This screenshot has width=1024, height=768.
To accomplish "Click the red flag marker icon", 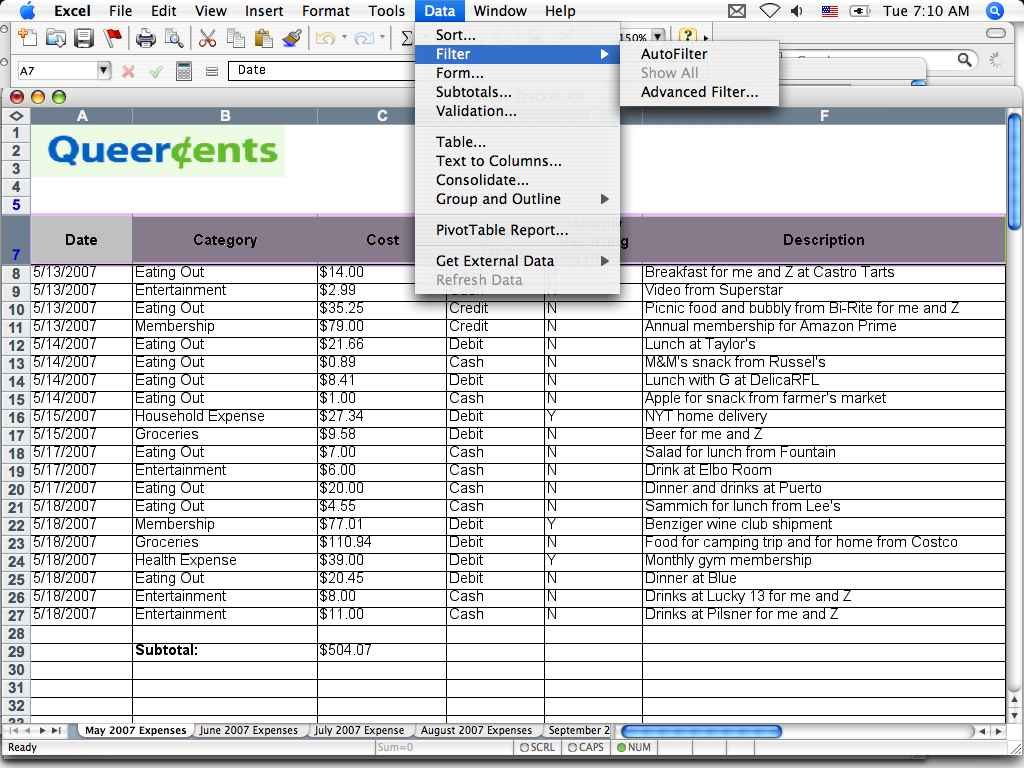I will (112, 35).
